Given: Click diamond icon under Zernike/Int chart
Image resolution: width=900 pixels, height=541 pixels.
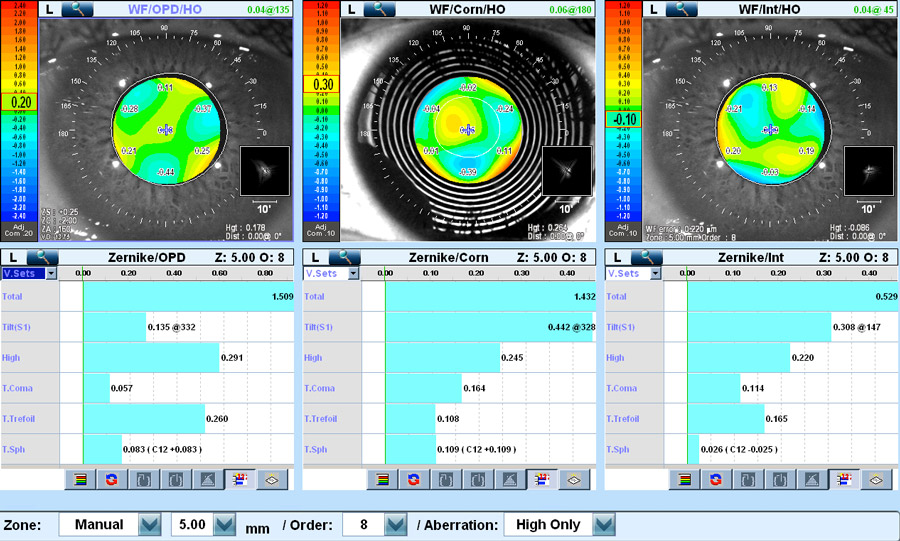Looking at the screenshot, I should [876, 479].
